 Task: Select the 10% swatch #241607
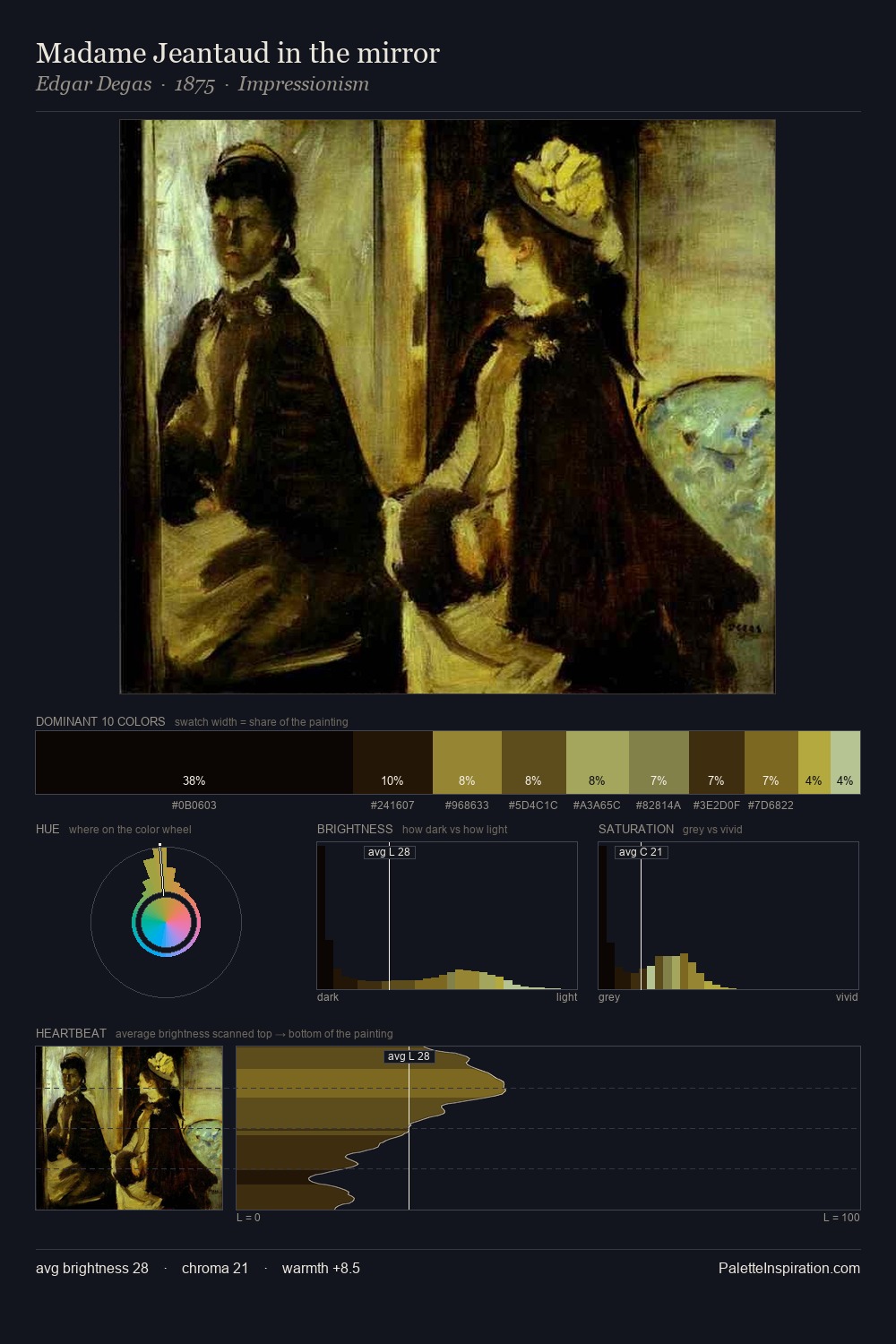tap(392, 762)
